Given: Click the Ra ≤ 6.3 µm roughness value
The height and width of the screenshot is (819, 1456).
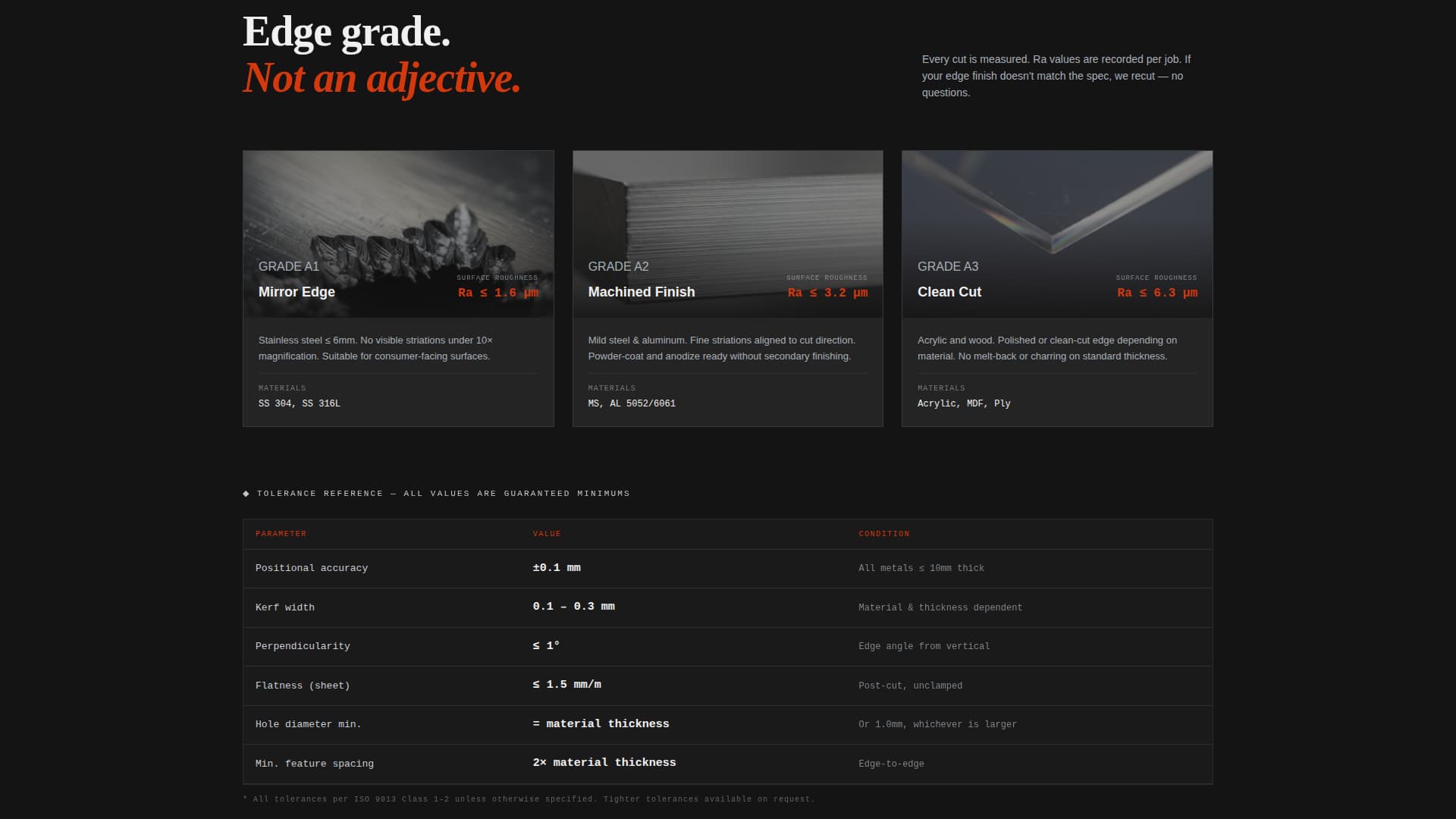Looking at the screenshot, I should [1156, 293].
